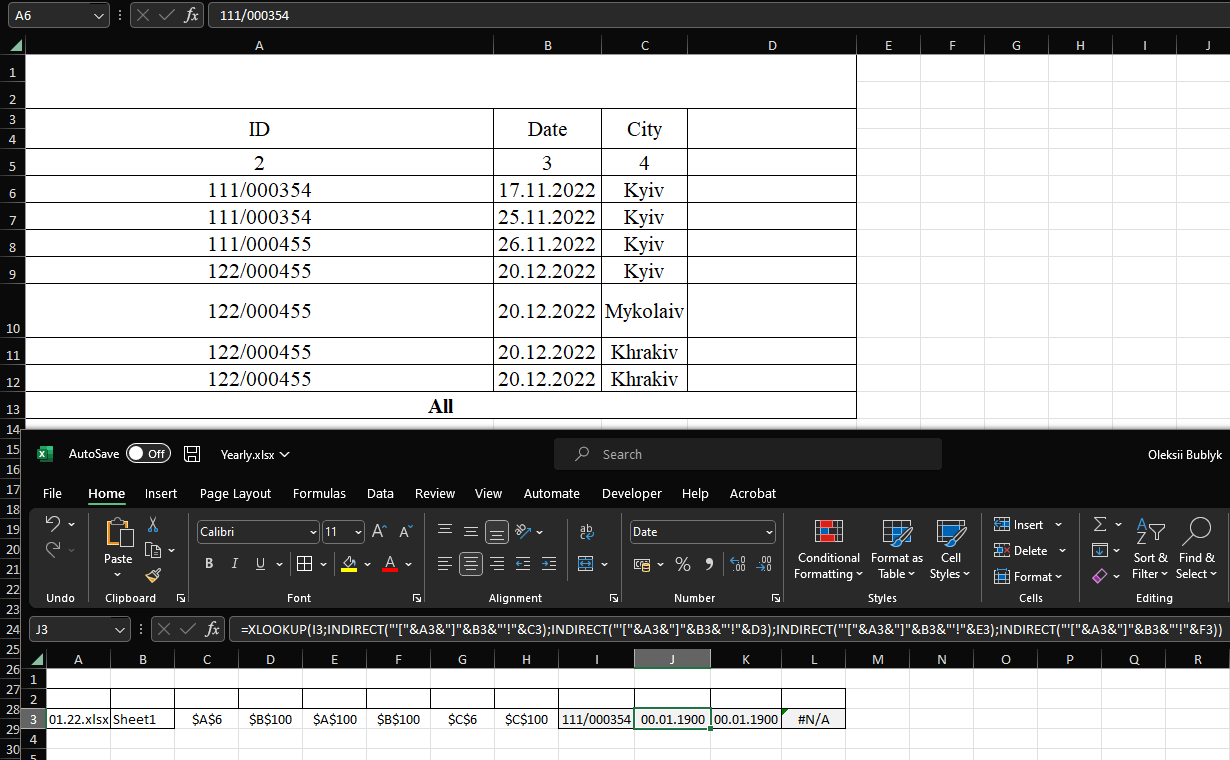Click the AutoSum icon

coord(1099,523)
